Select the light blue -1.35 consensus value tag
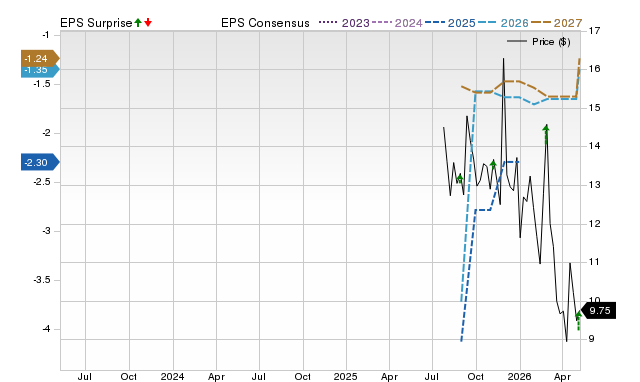 point(40,71)
